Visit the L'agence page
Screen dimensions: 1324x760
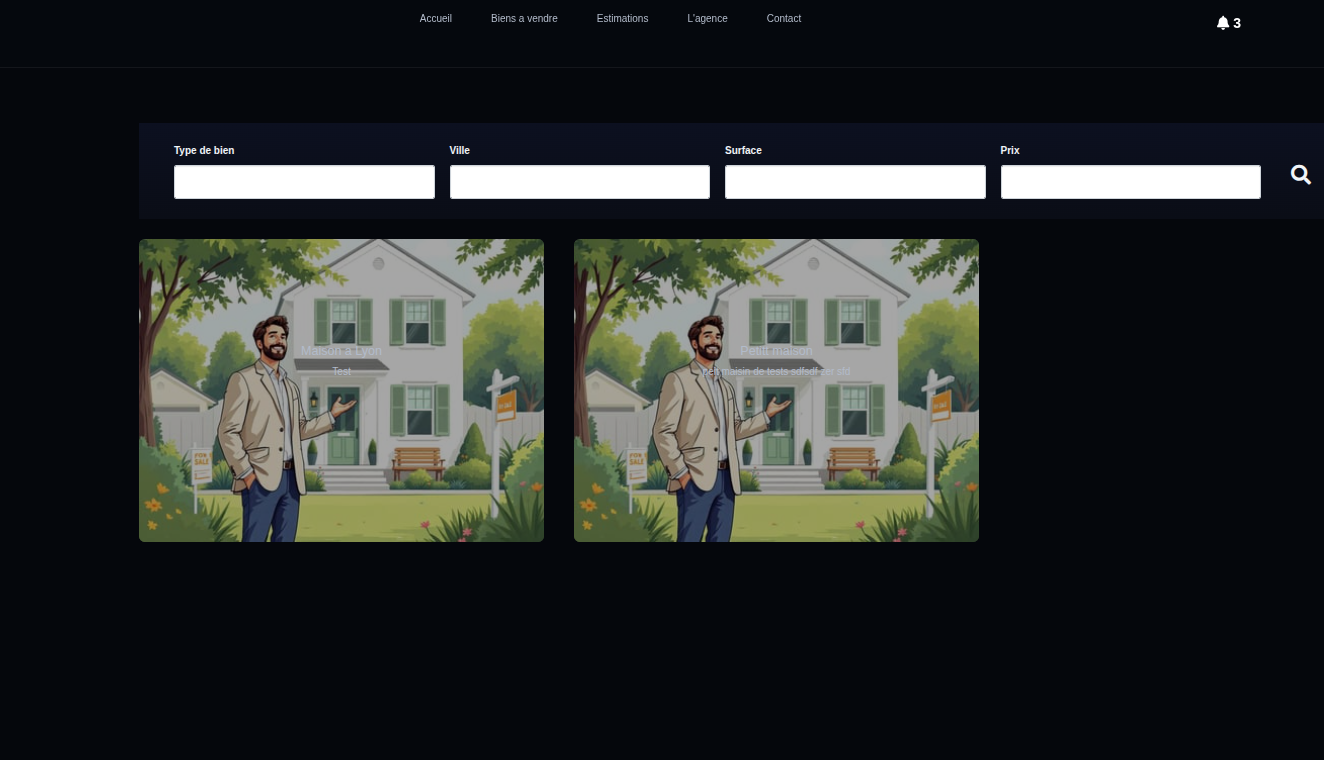coord(707,18)
